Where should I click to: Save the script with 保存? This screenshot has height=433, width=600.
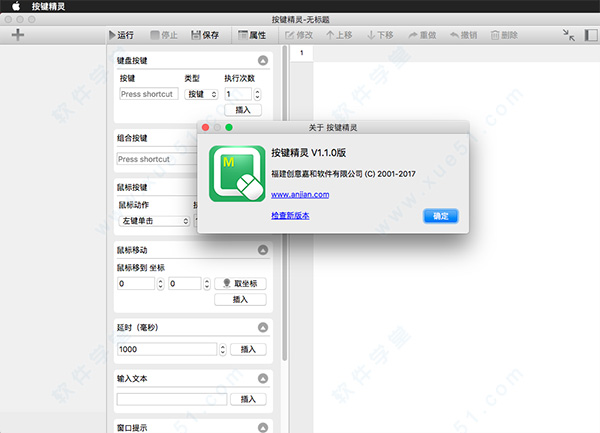point(205,35)
